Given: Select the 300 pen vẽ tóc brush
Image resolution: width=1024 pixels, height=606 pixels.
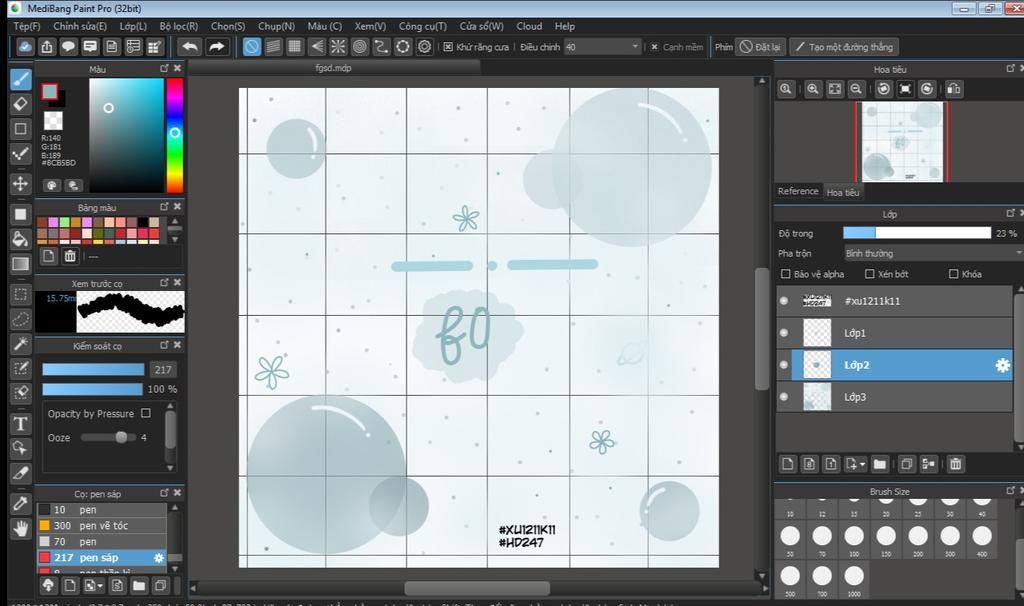Looking at the screenshot, I should [x=102, y=526].
